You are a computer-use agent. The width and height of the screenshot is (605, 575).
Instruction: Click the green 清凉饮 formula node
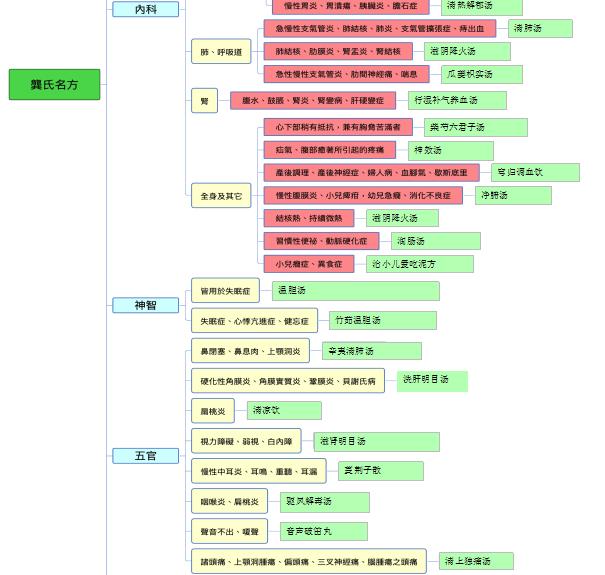(284, 411)
